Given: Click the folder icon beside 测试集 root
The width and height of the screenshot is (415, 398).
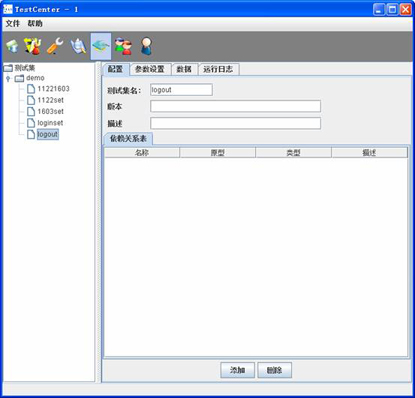Looking at the screenshot, I should click(x=8, y=68).
